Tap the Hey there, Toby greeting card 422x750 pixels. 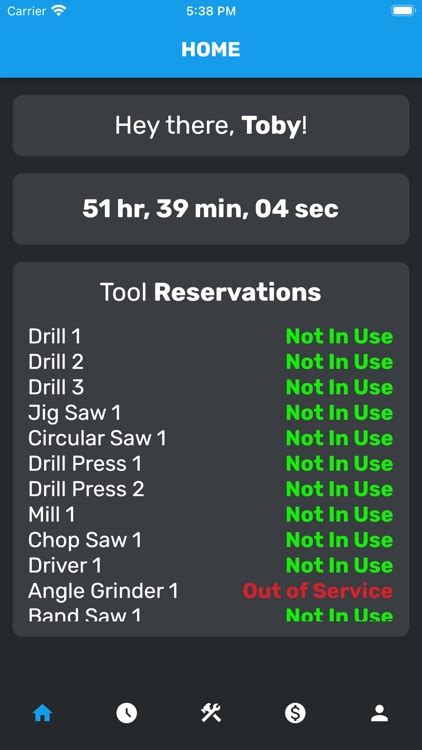[x=211, y=125]
